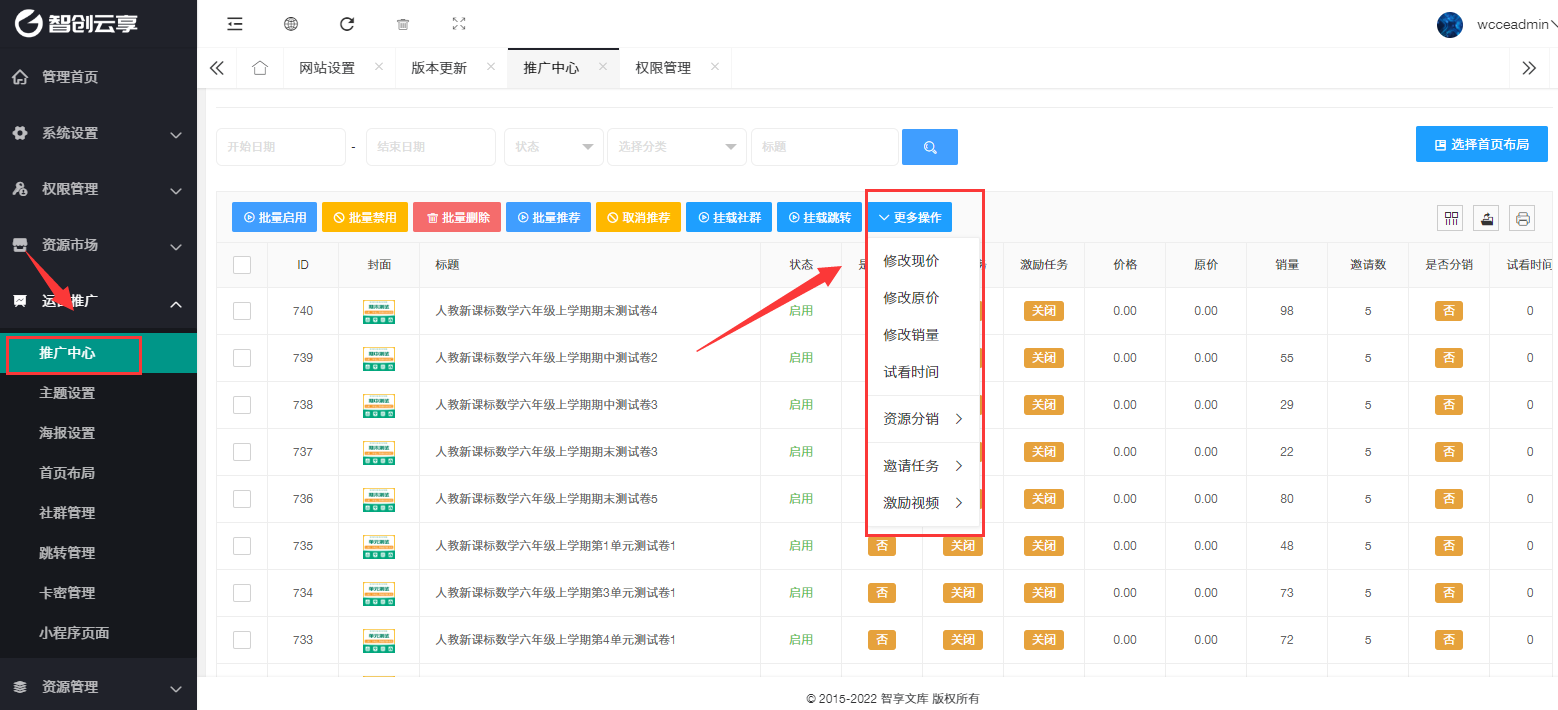This screenshot has height=710, width=1558.
Task: Switch to the 网站设置 tab
Action: [327, 68]
